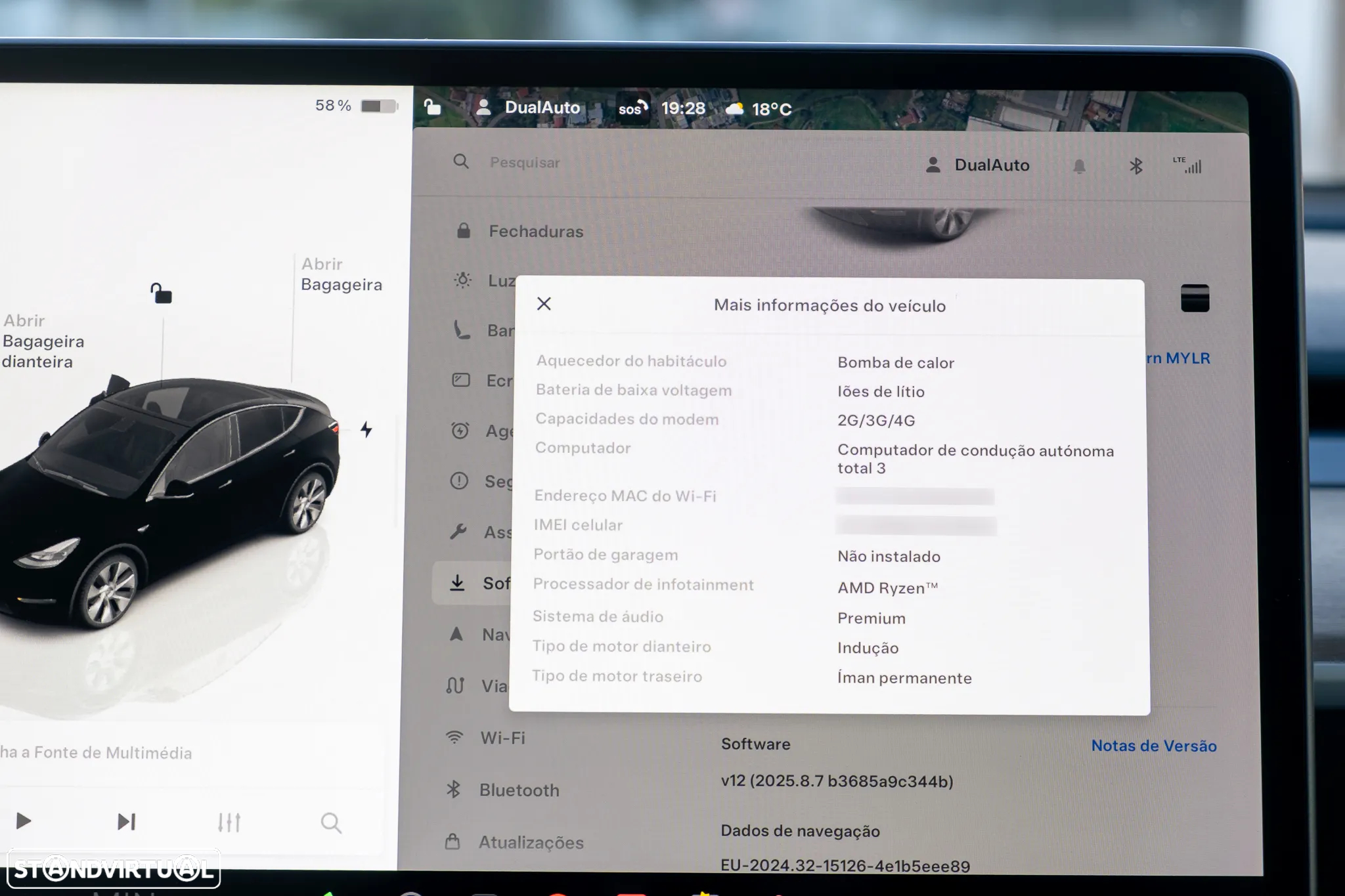This screenshot has height=896, width=1345.
Task: Open the media search magnifier icon
Action: [x=331, y=822]
